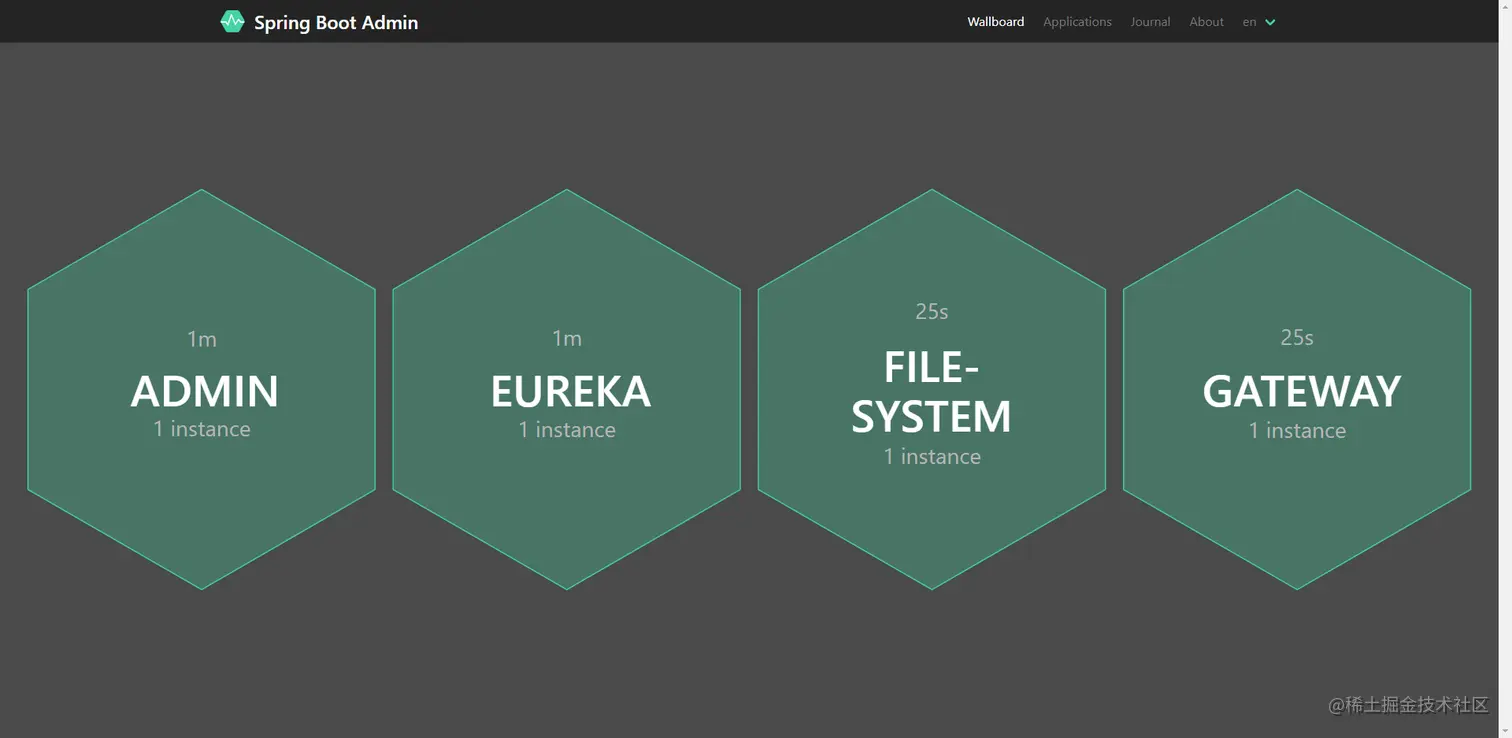This screenshot has height=738, width=1512.
Task: Click '1 instance' under FILE-SYSTEM
Action: tap(932, 457)
